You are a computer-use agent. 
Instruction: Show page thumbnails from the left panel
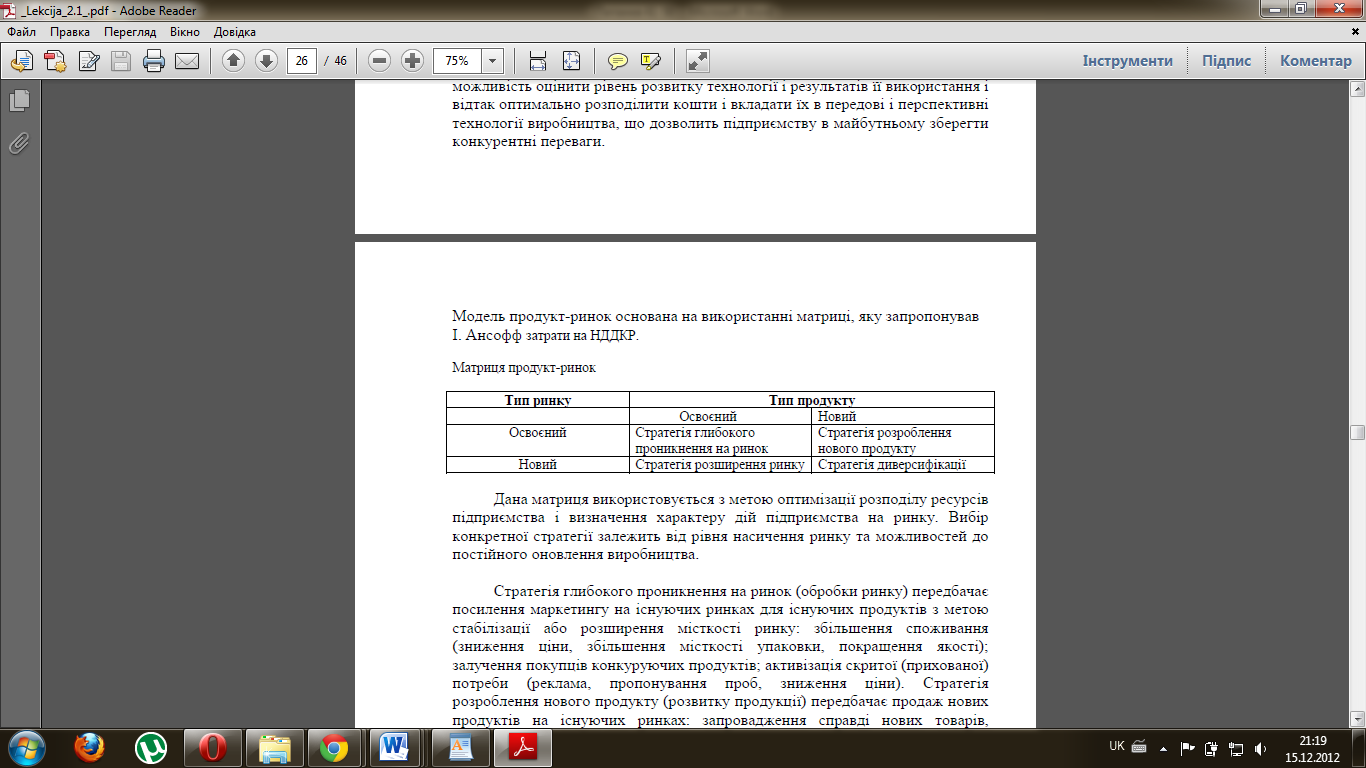point(19,100)
